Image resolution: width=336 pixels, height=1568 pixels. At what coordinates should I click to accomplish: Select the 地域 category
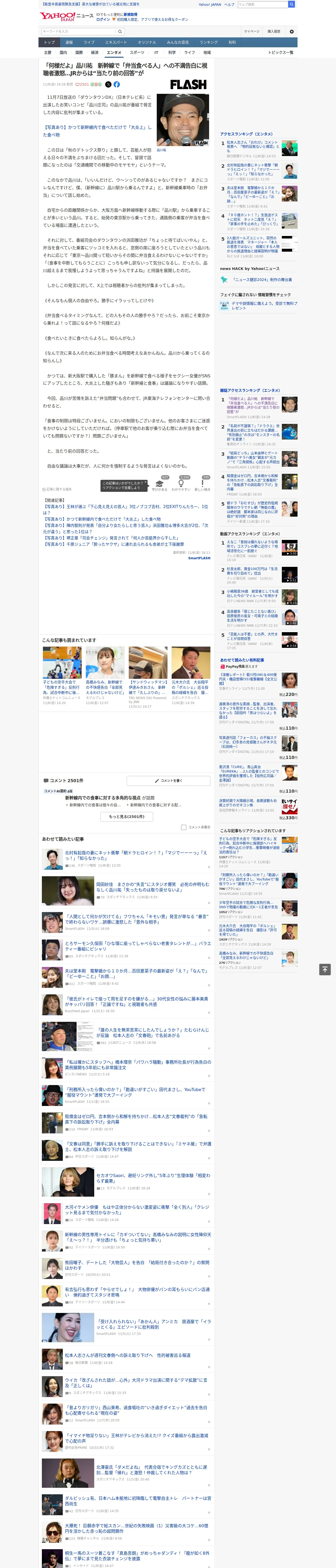207,52
